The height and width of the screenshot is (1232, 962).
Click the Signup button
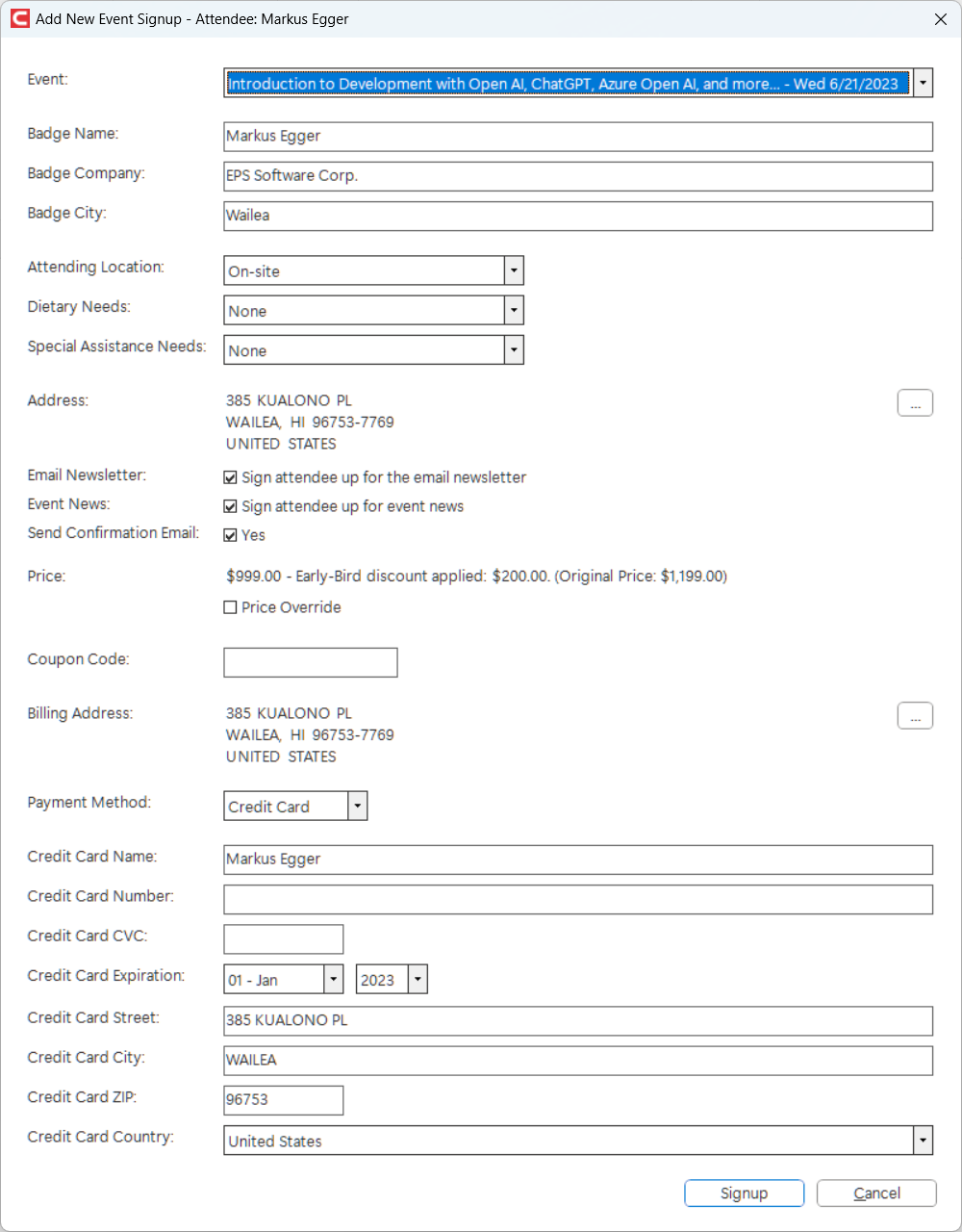coord(745,1193)
